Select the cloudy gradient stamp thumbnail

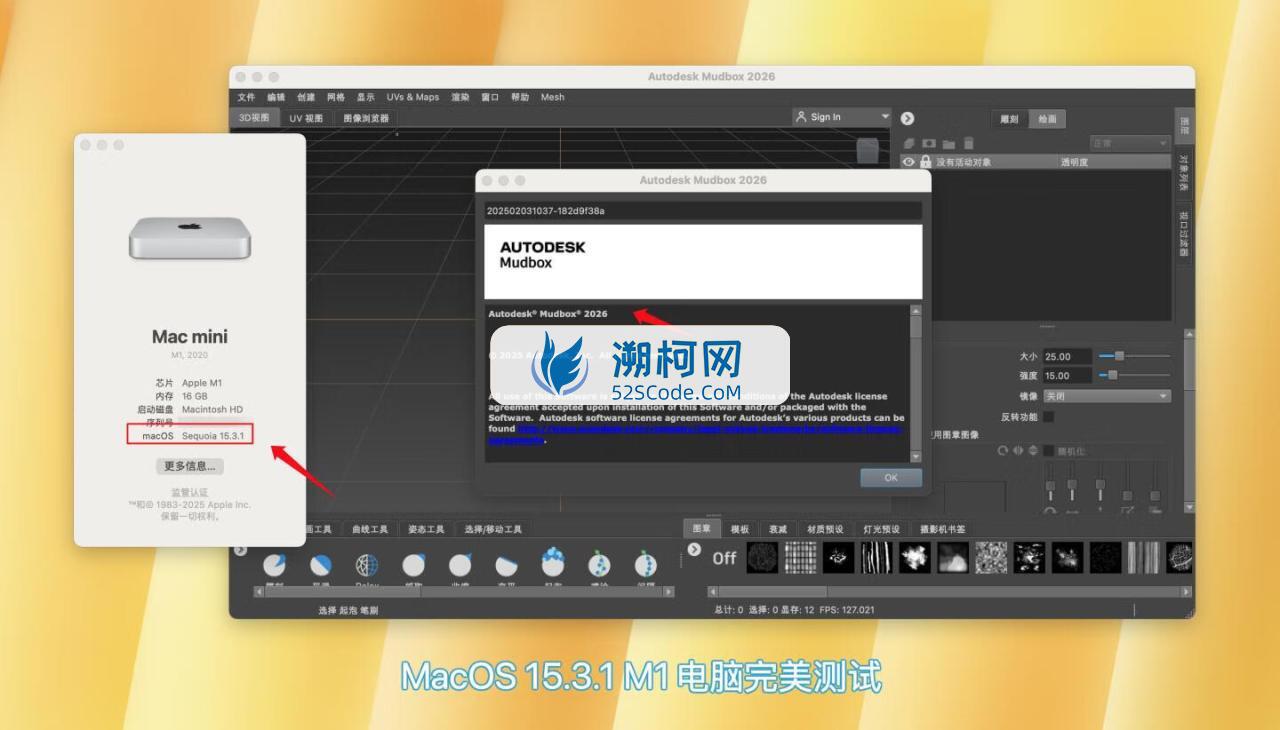[x=953, y=557]
